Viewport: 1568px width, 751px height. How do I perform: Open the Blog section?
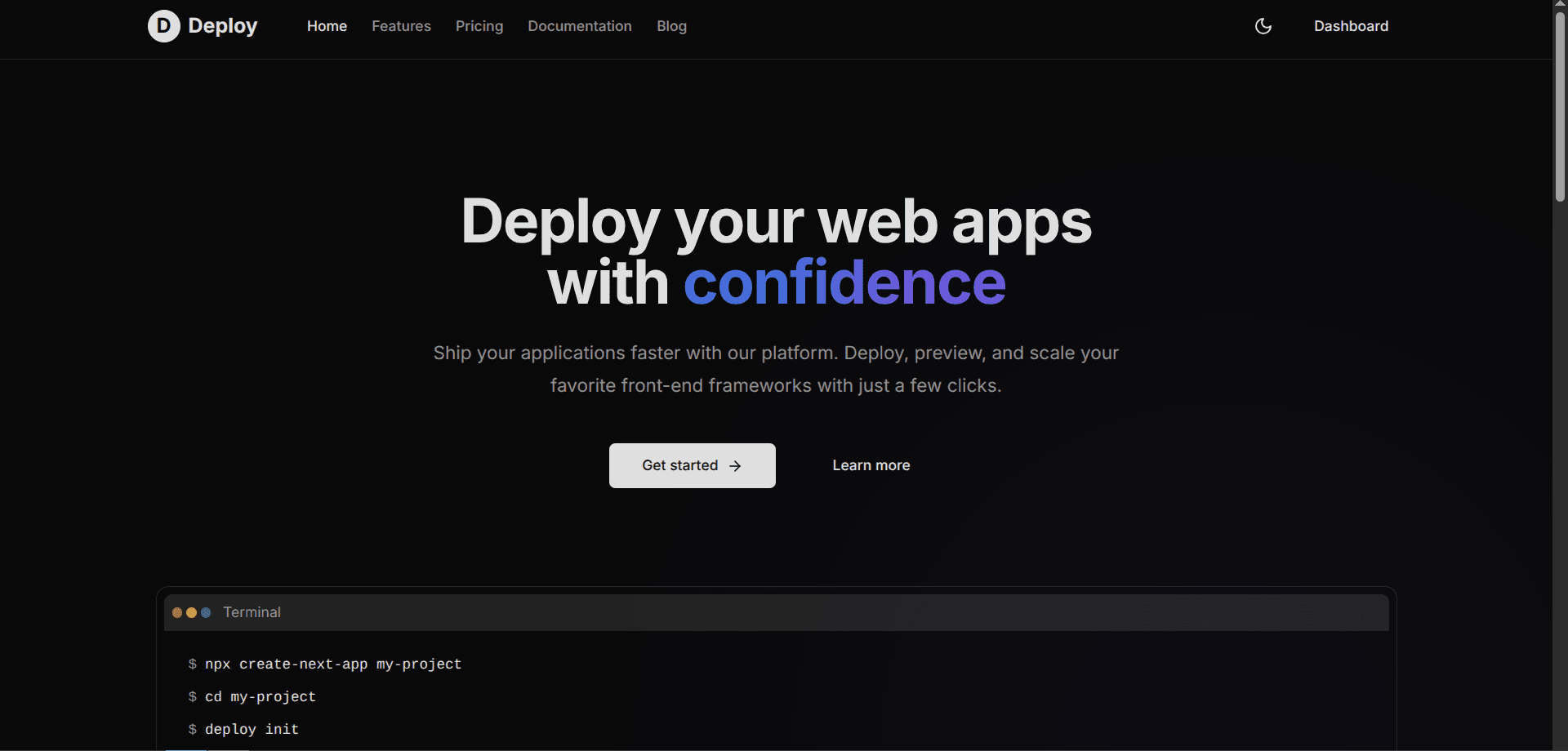tap(671, 26)
